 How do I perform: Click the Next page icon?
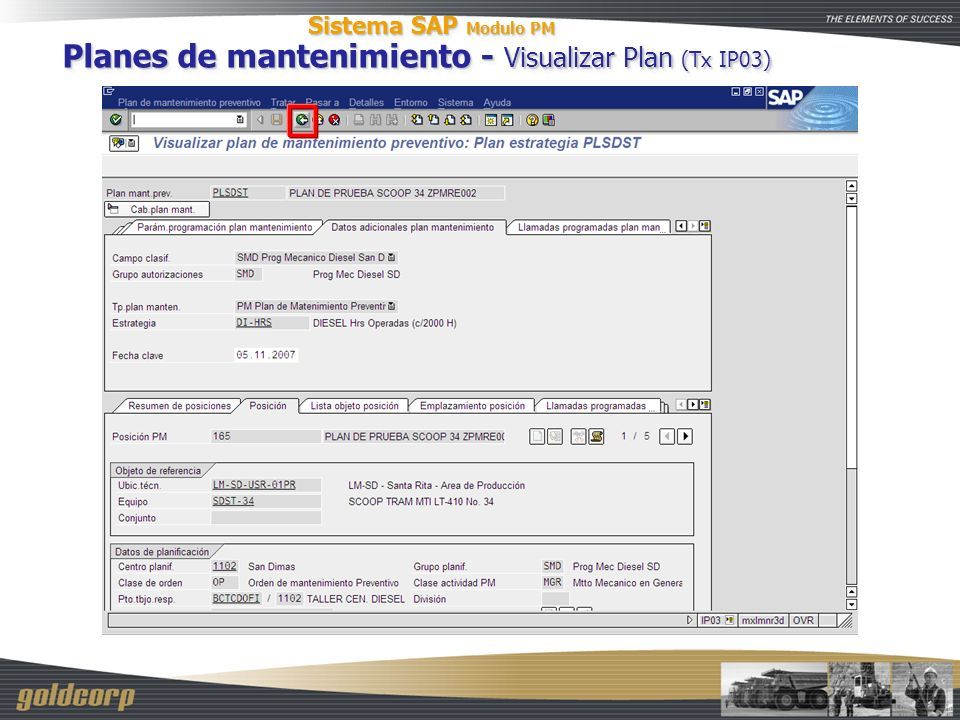pos(450,120)
